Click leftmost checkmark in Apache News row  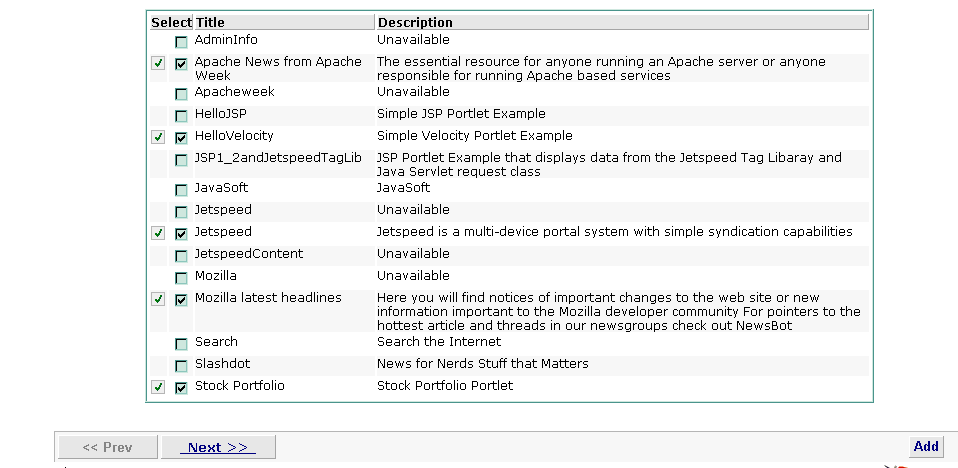(x=158, y=63)
